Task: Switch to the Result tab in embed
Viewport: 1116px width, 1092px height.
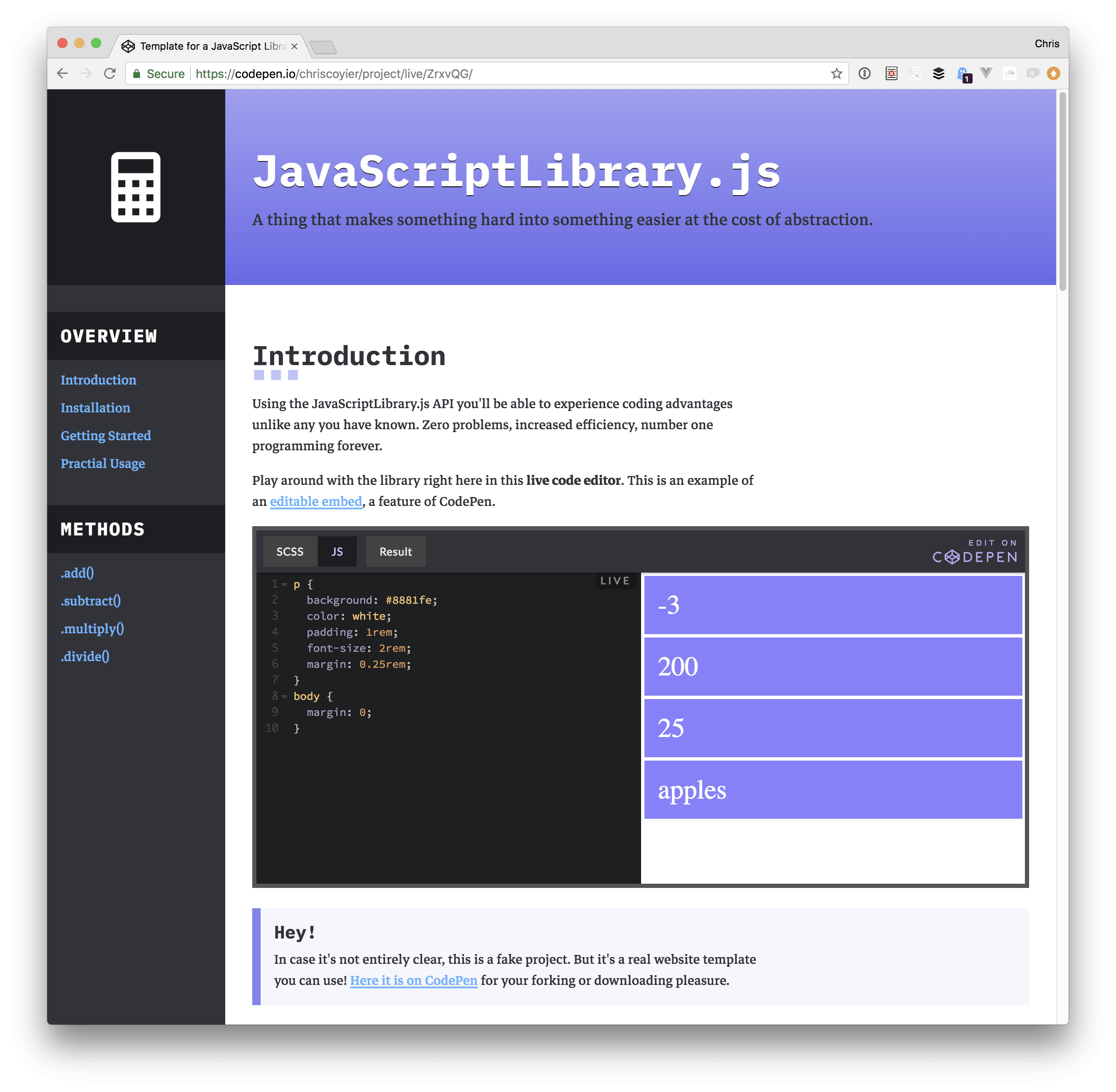Action: [396, 551]
